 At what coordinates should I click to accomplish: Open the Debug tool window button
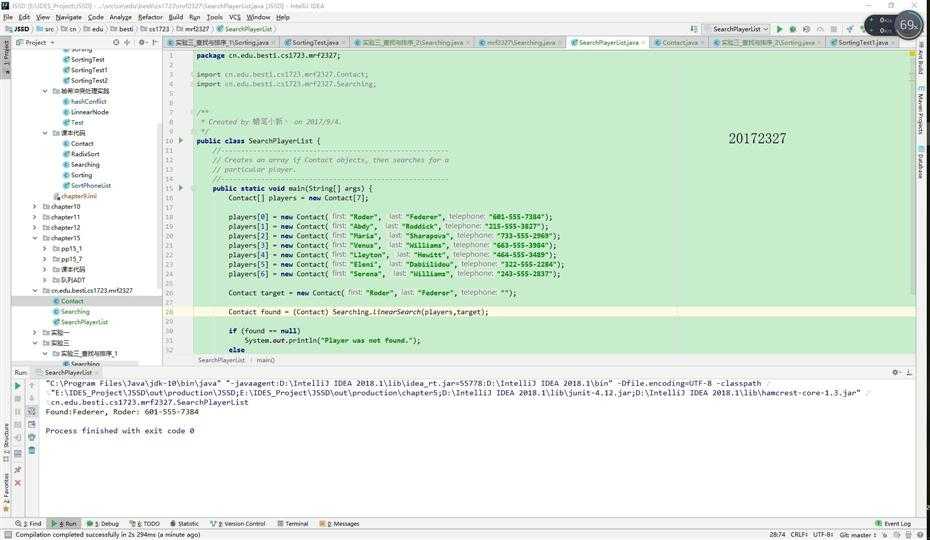point(103,523)
